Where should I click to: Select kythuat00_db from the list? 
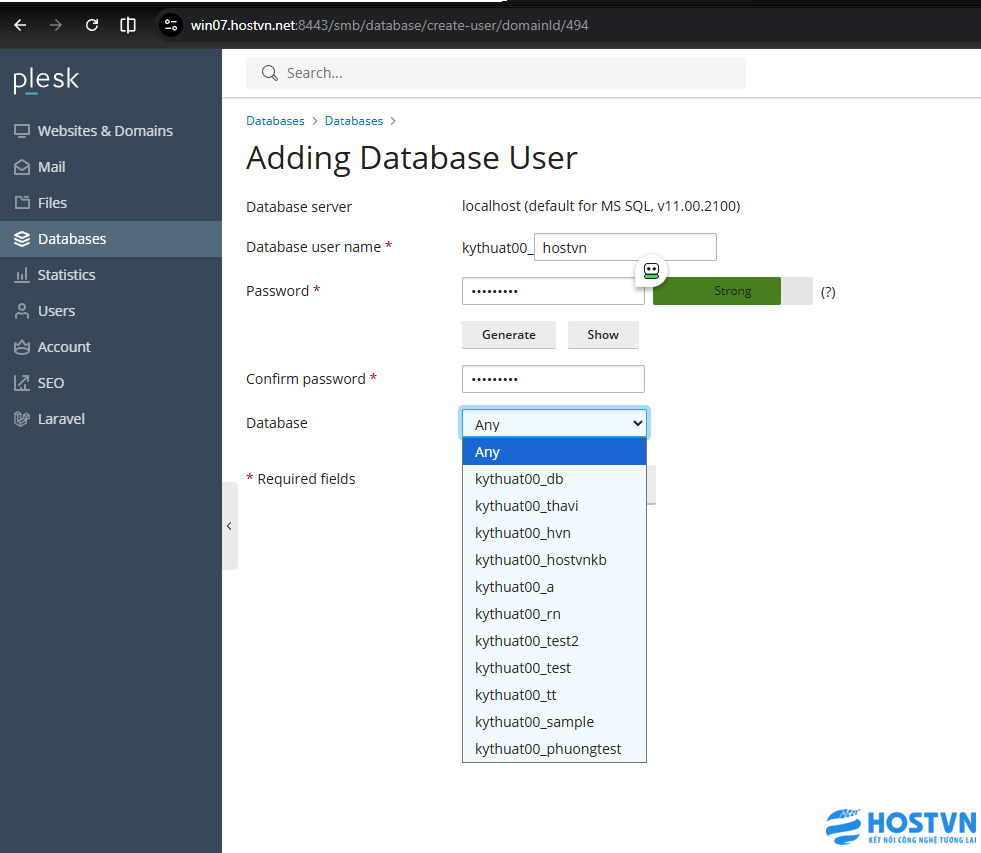coord(519,479)
